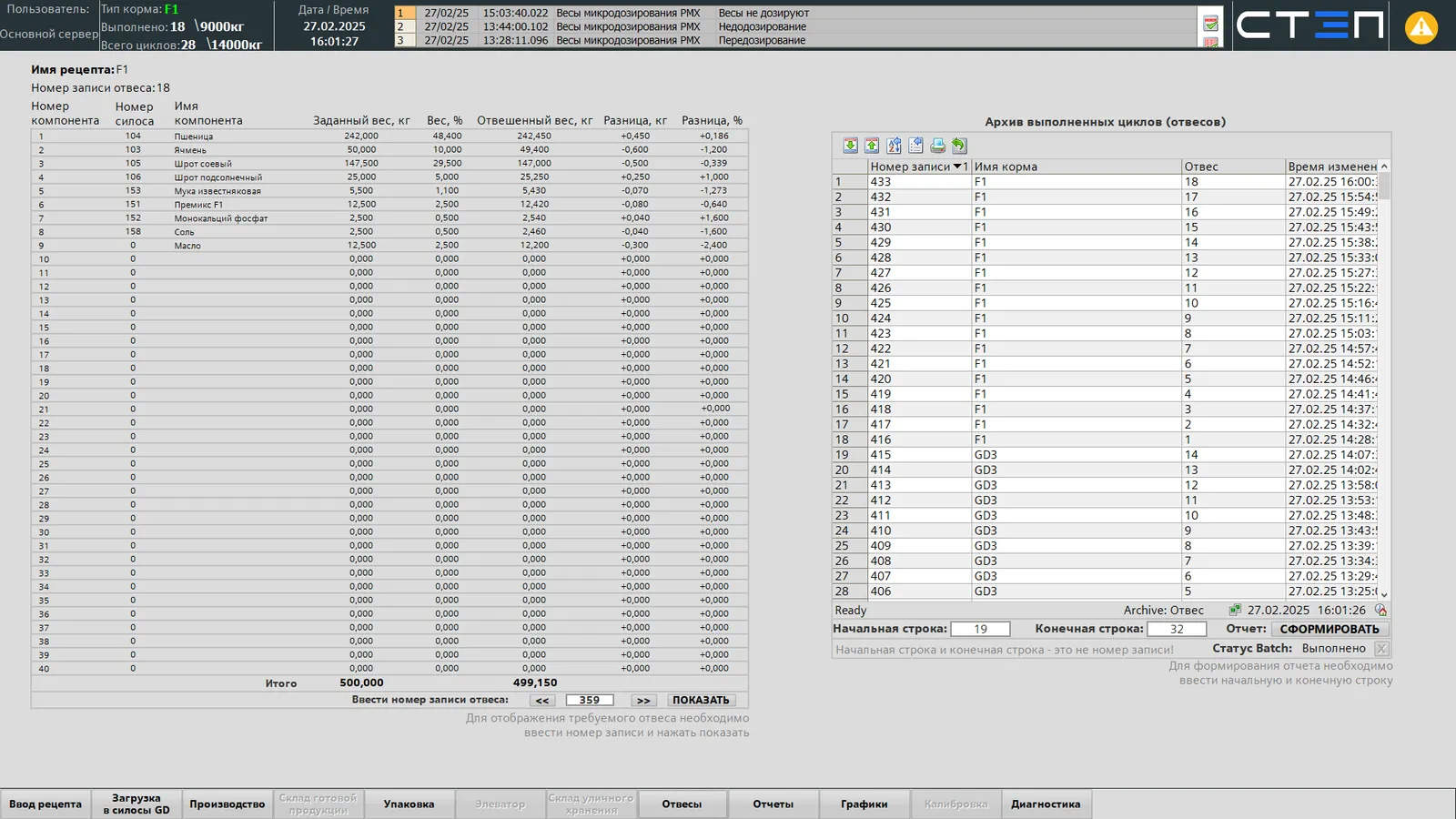
Task: Select the archive row with record 415
Action: pos(1106,455)
